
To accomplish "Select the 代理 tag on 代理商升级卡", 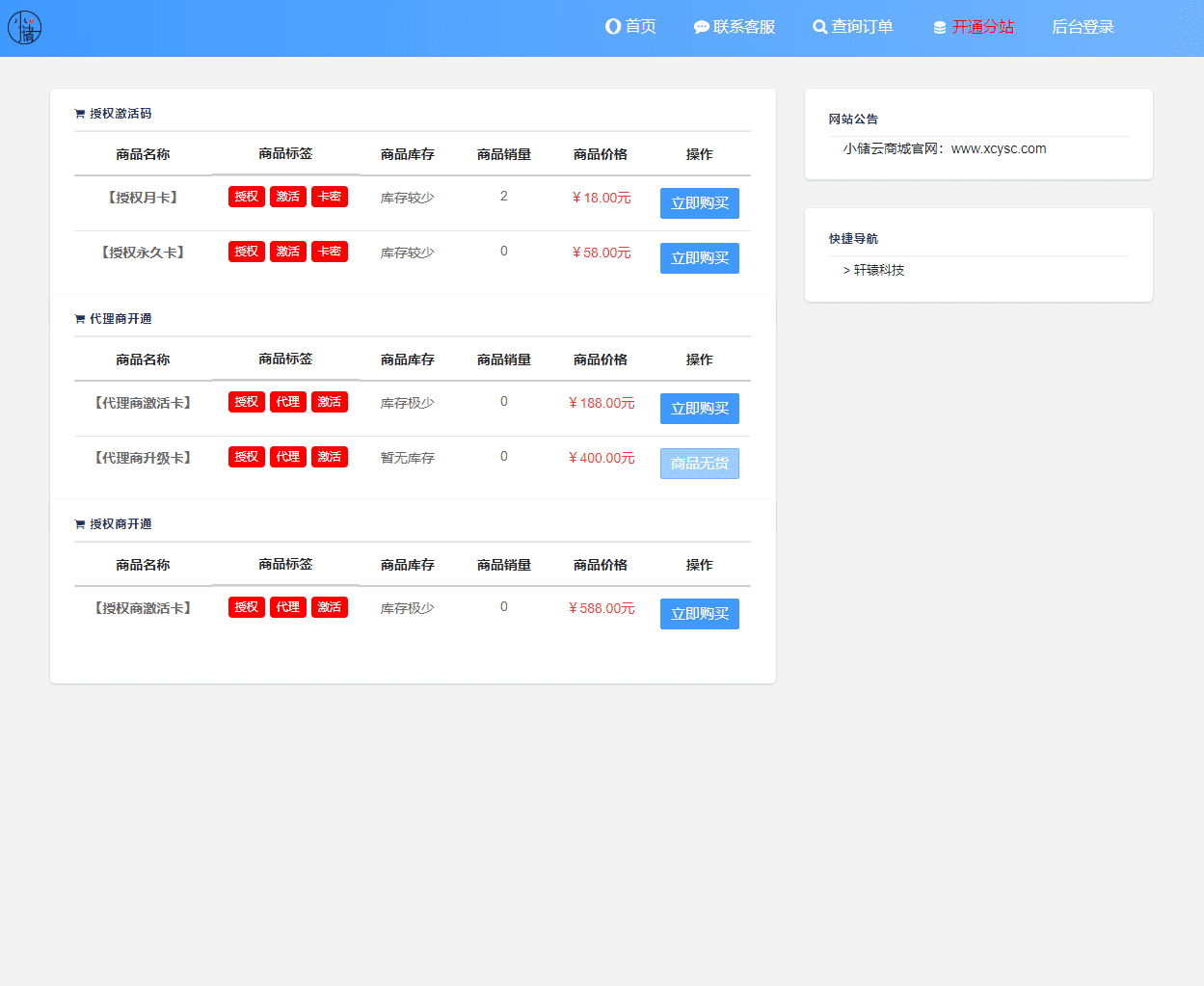I will [287, 457].
